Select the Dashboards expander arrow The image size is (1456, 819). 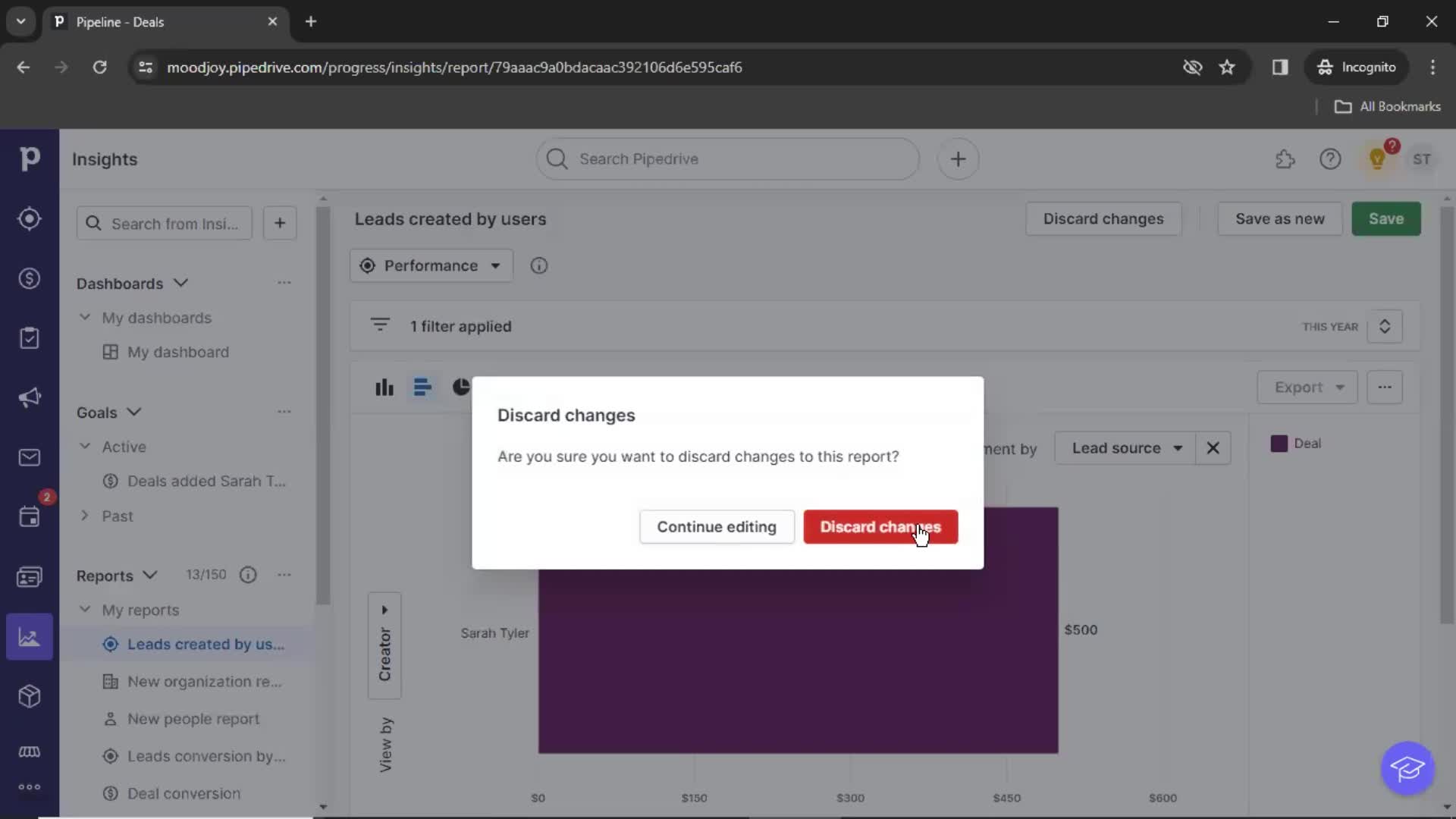[x=181, y=283]
